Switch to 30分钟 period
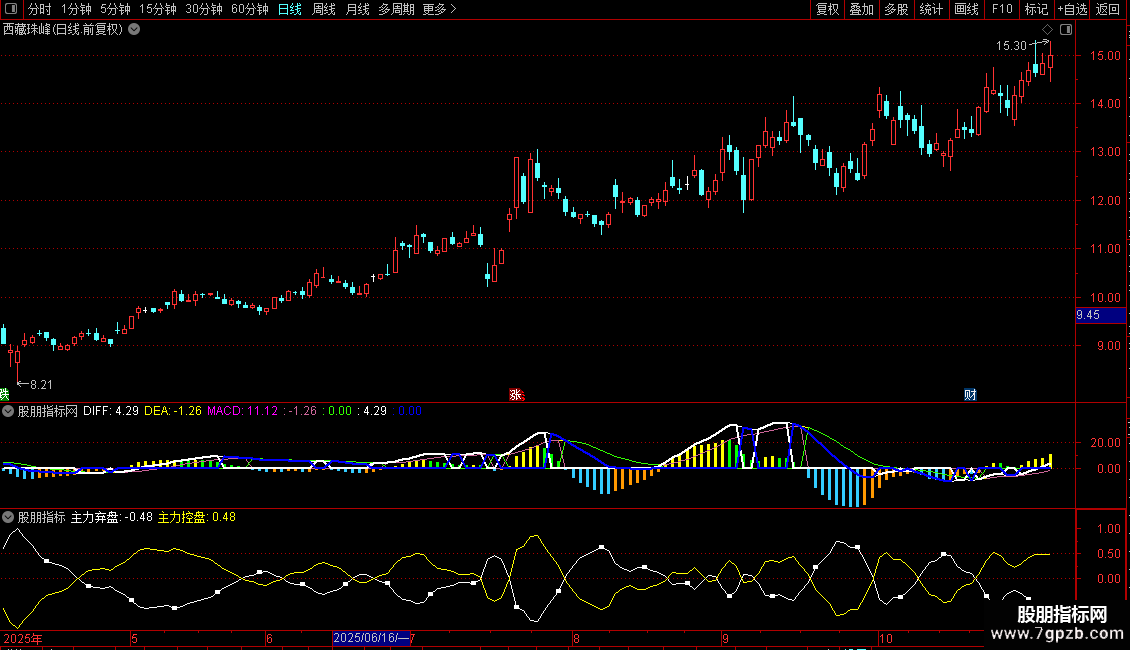 pos(204,9)
